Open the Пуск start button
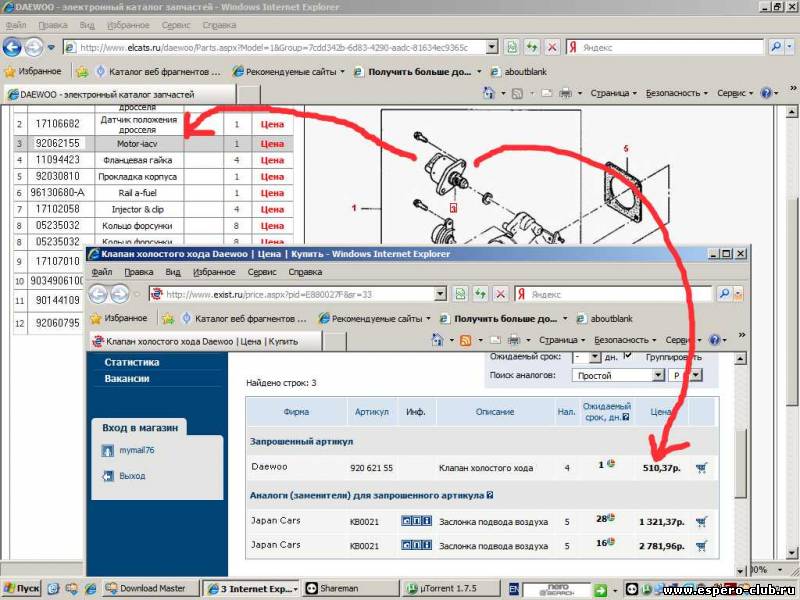Viewport: 800px width, 600px height. (21, 589)
